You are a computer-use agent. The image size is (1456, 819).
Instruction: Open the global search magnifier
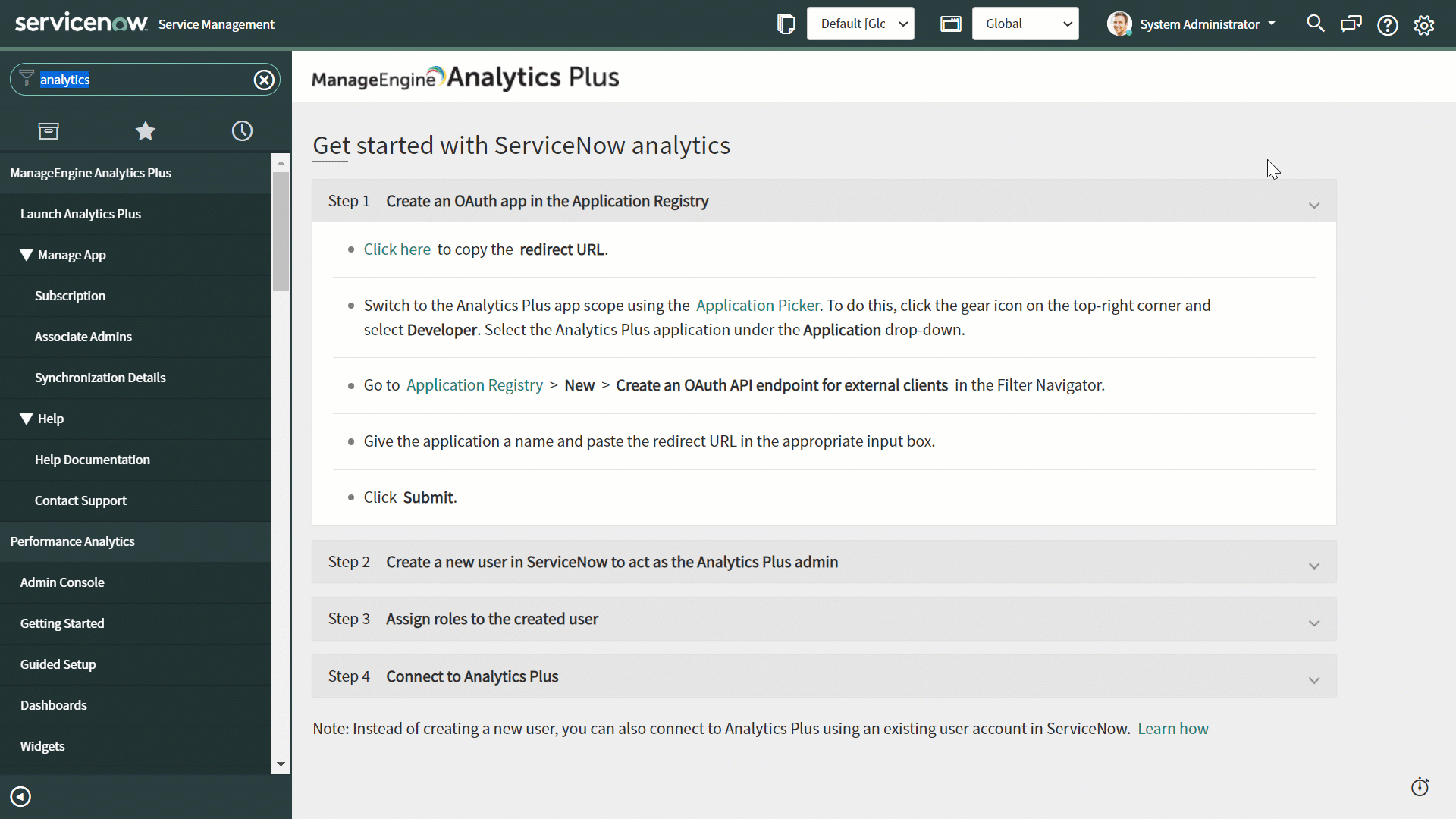tap(1316, 24)
